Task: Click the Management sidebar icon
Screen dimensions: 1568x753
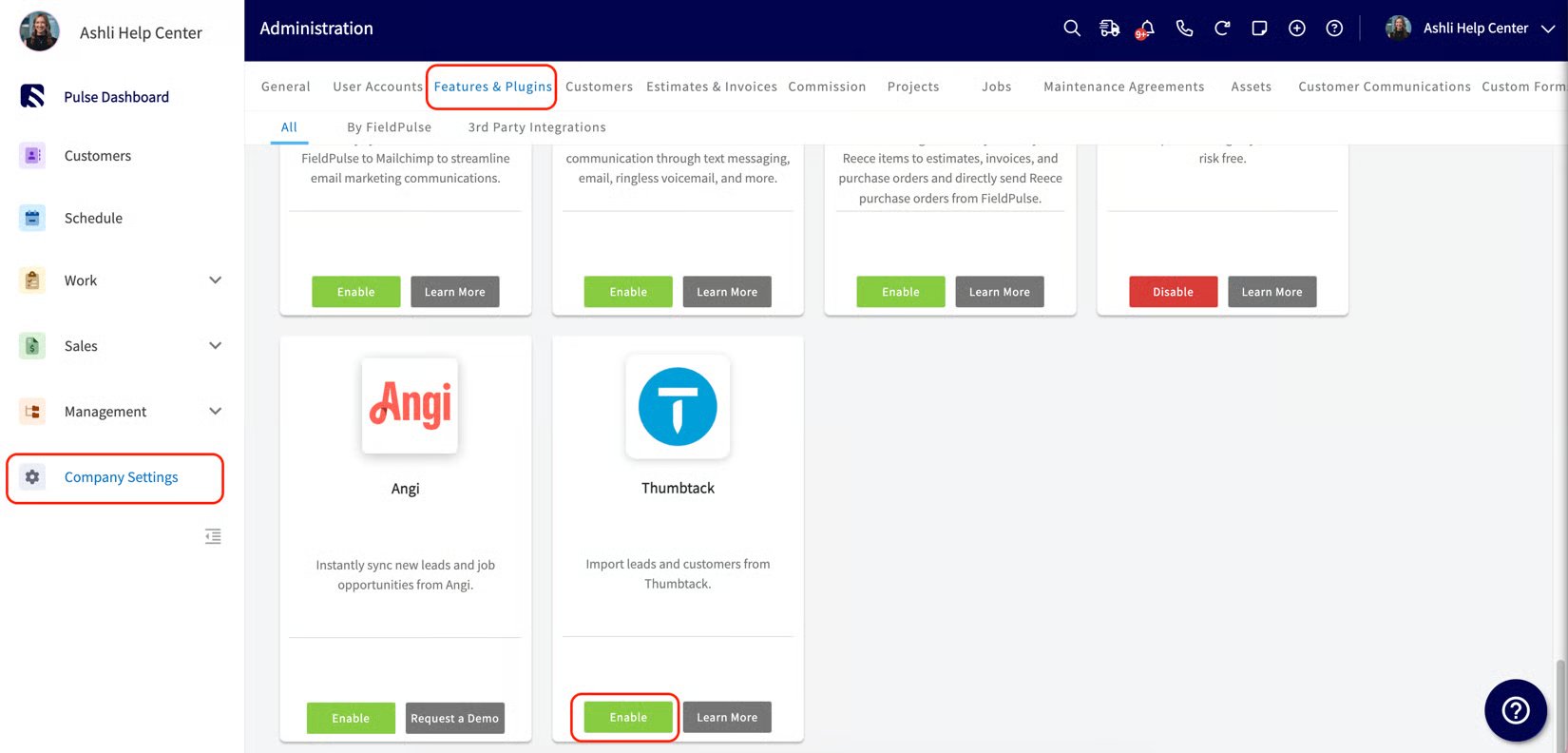Action: coord(32,412)
